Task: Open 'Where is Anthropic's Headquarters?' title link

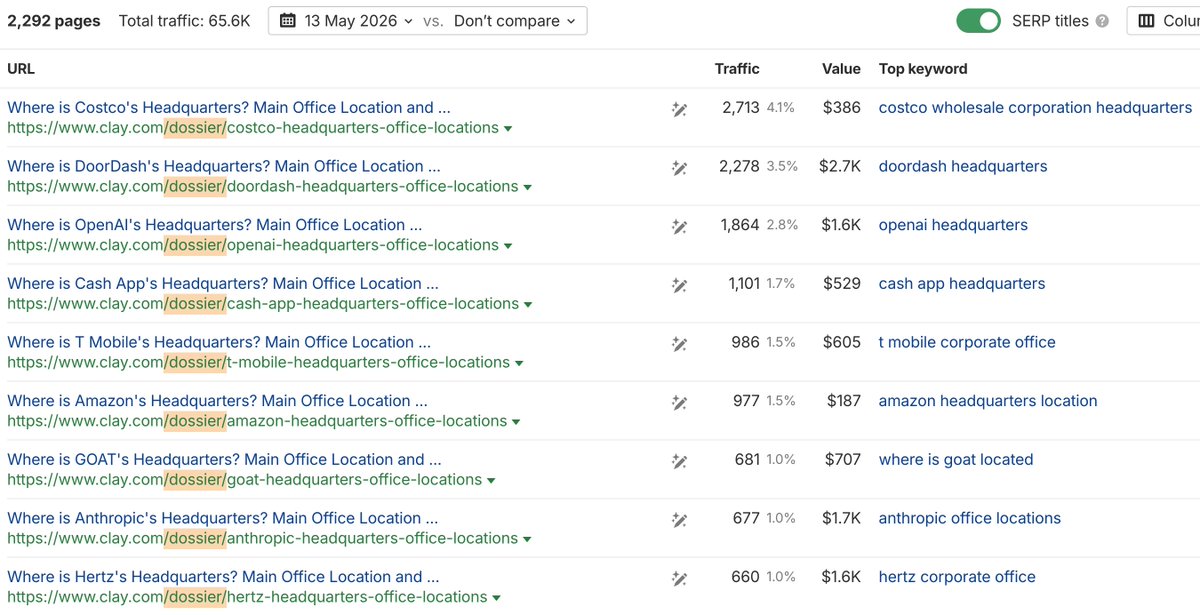Action: pos(223,518)
